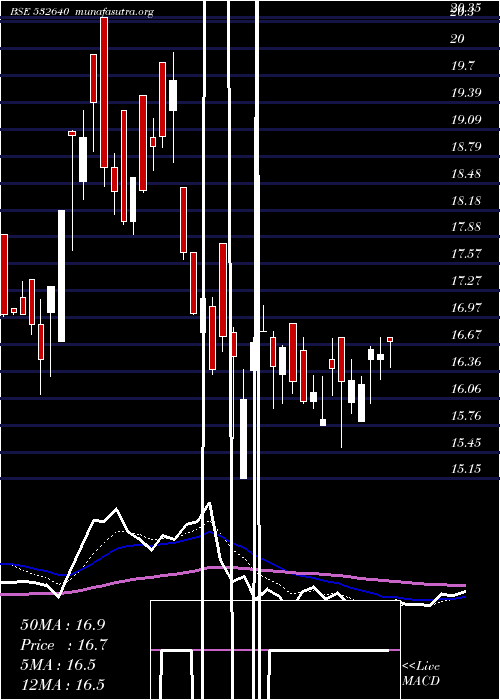Click the BSE 532640 ticker label
The height and width of the screenshot is (700, 500).
click(x=41, y=12)
